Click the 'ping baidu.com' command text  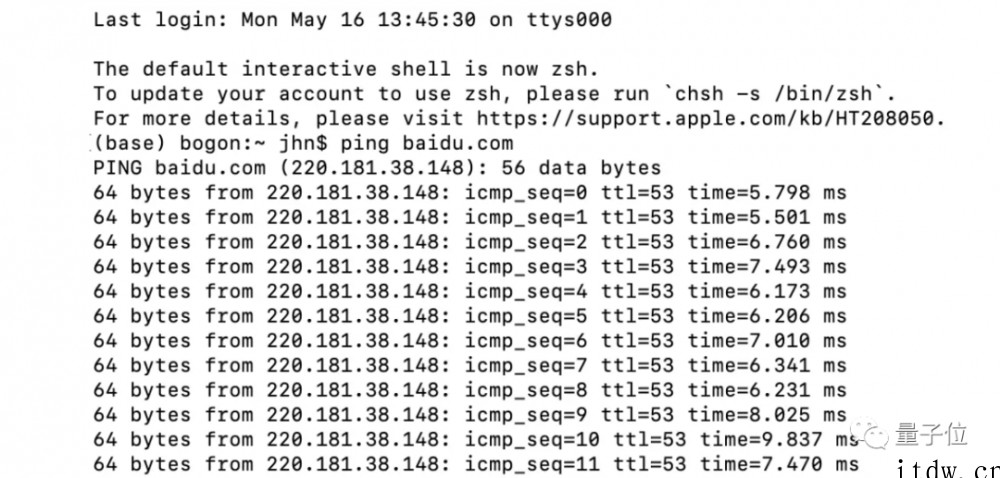(427, 143)
